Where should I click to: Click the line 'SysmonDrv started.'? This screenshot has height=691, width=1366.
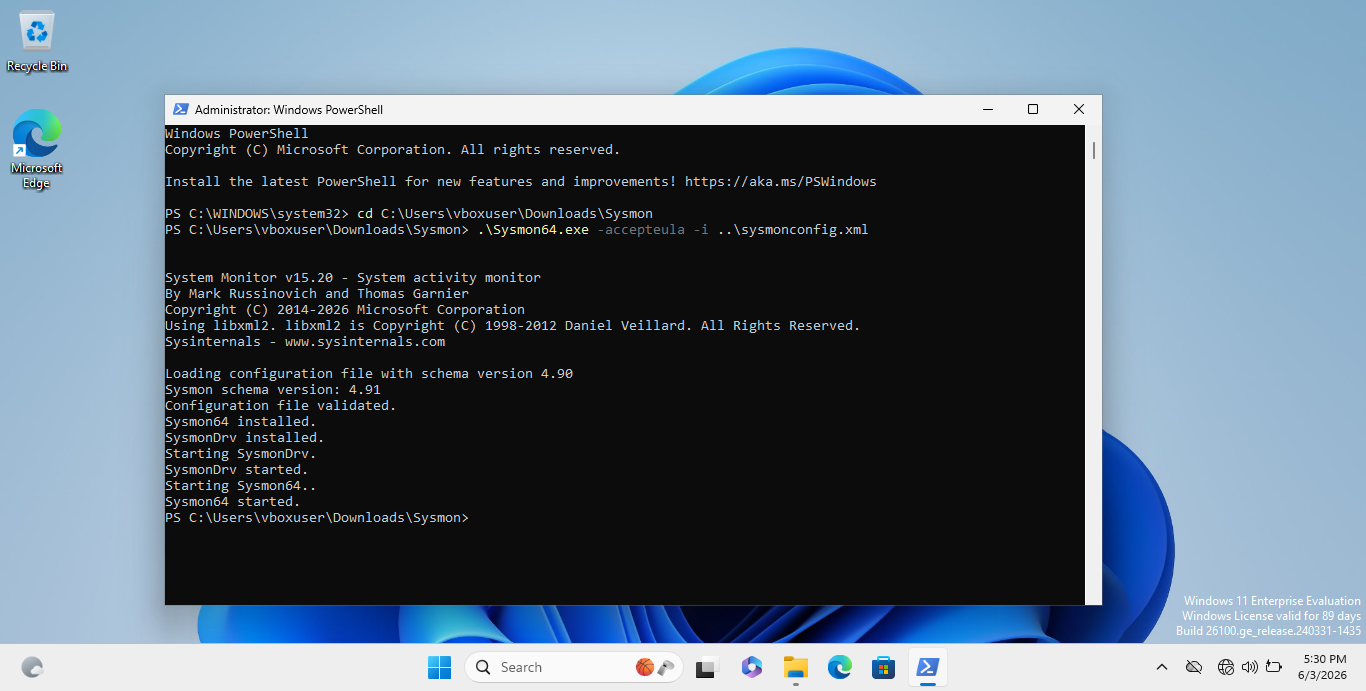click(x=237, y=470)
